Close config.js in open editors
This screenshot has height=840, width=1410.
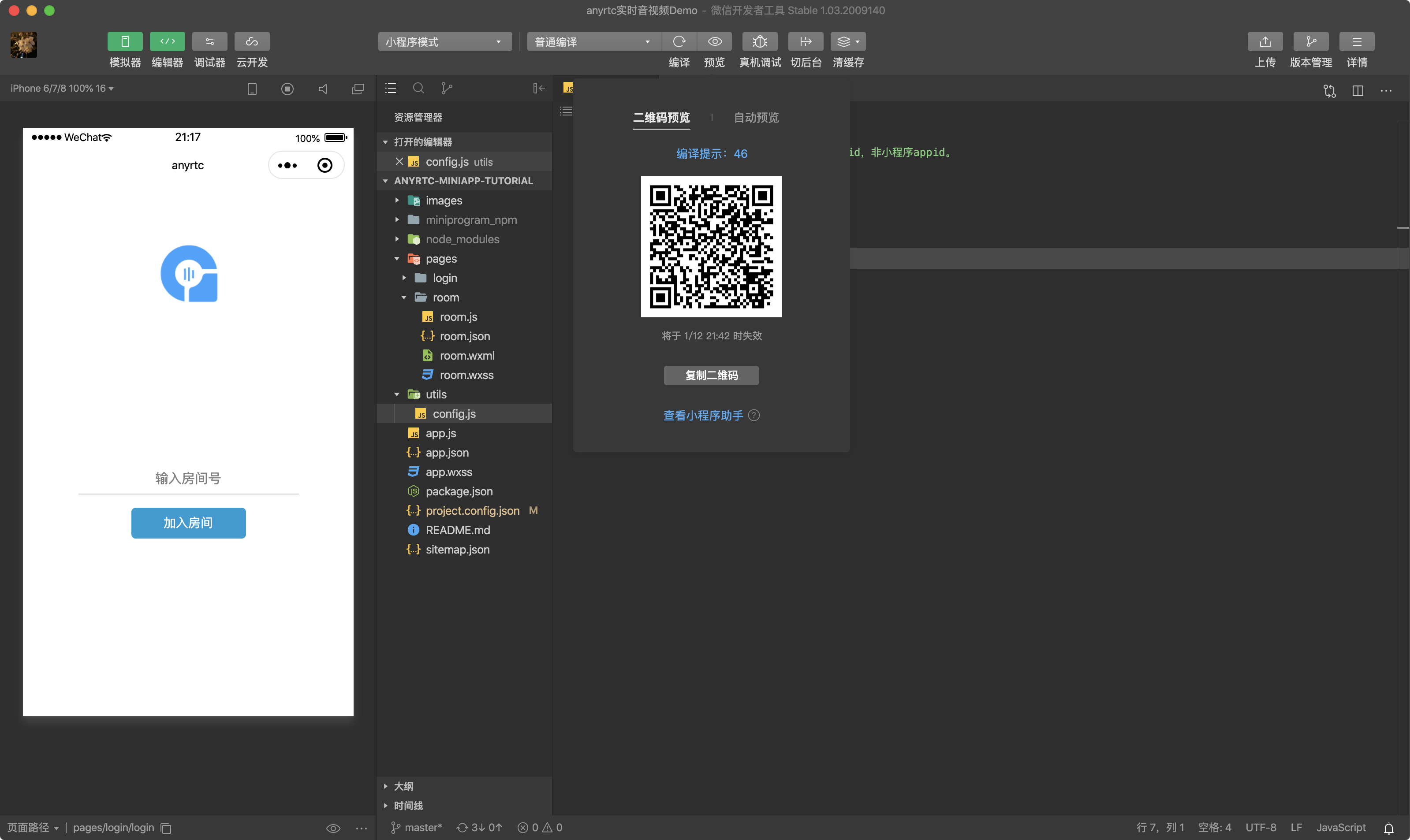point(399,161)
